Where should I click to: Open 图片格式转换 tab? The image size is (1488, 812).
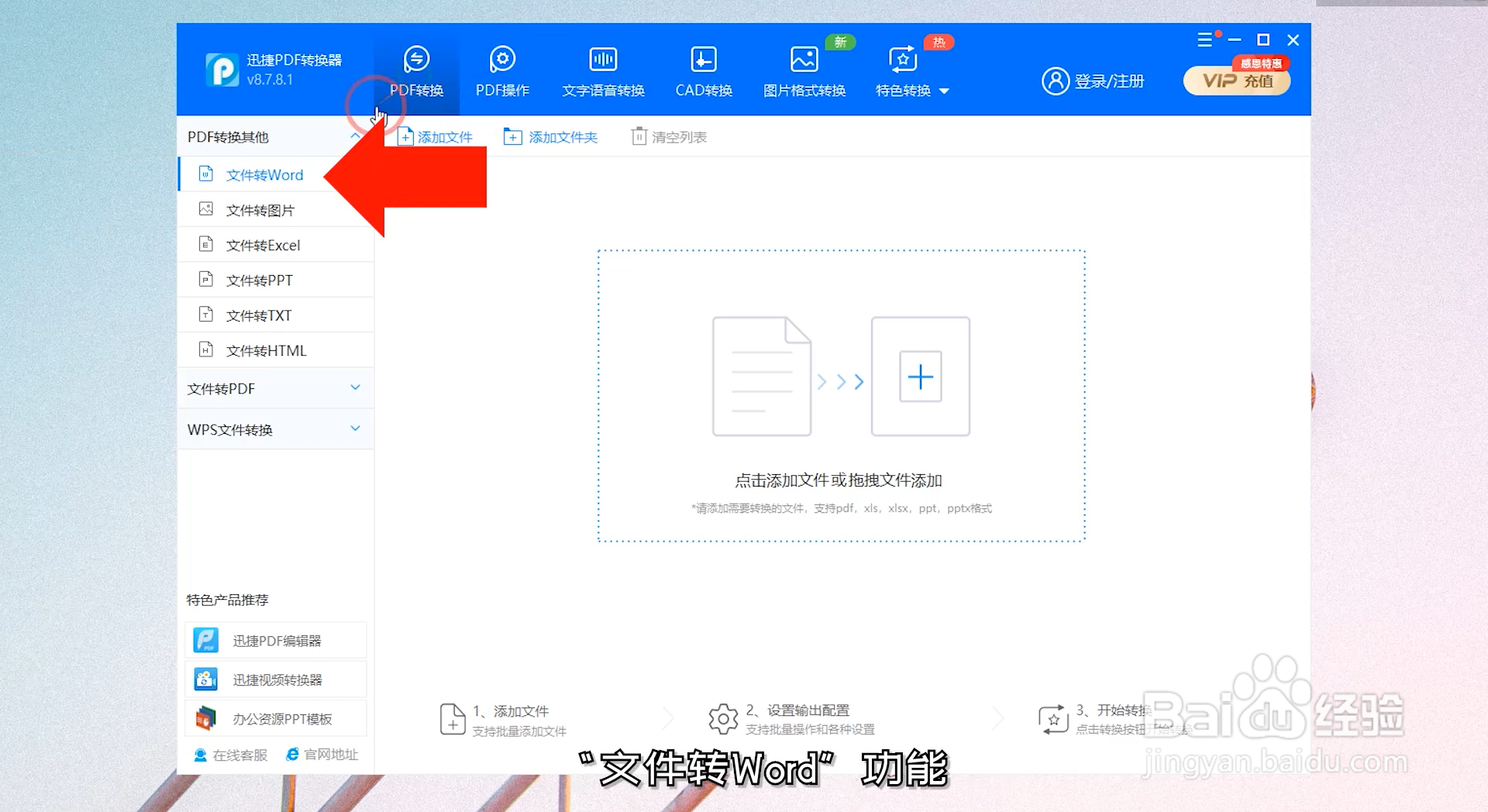pyautogui.click(x=804, y=72)
